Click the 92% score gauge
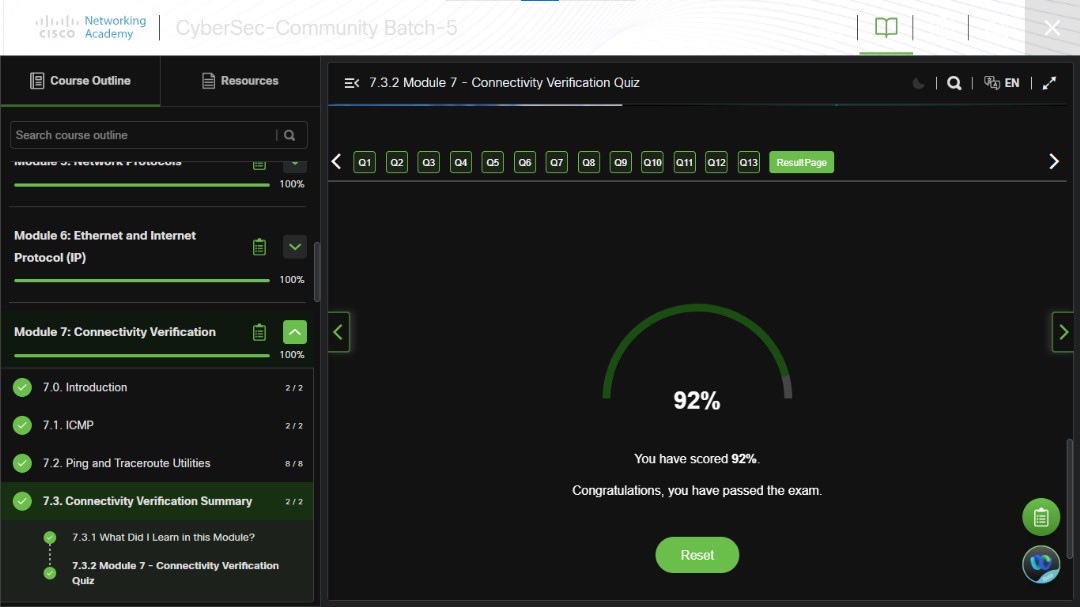The width and height of the screenshot is (1080, 607). (x=697, y=358)
